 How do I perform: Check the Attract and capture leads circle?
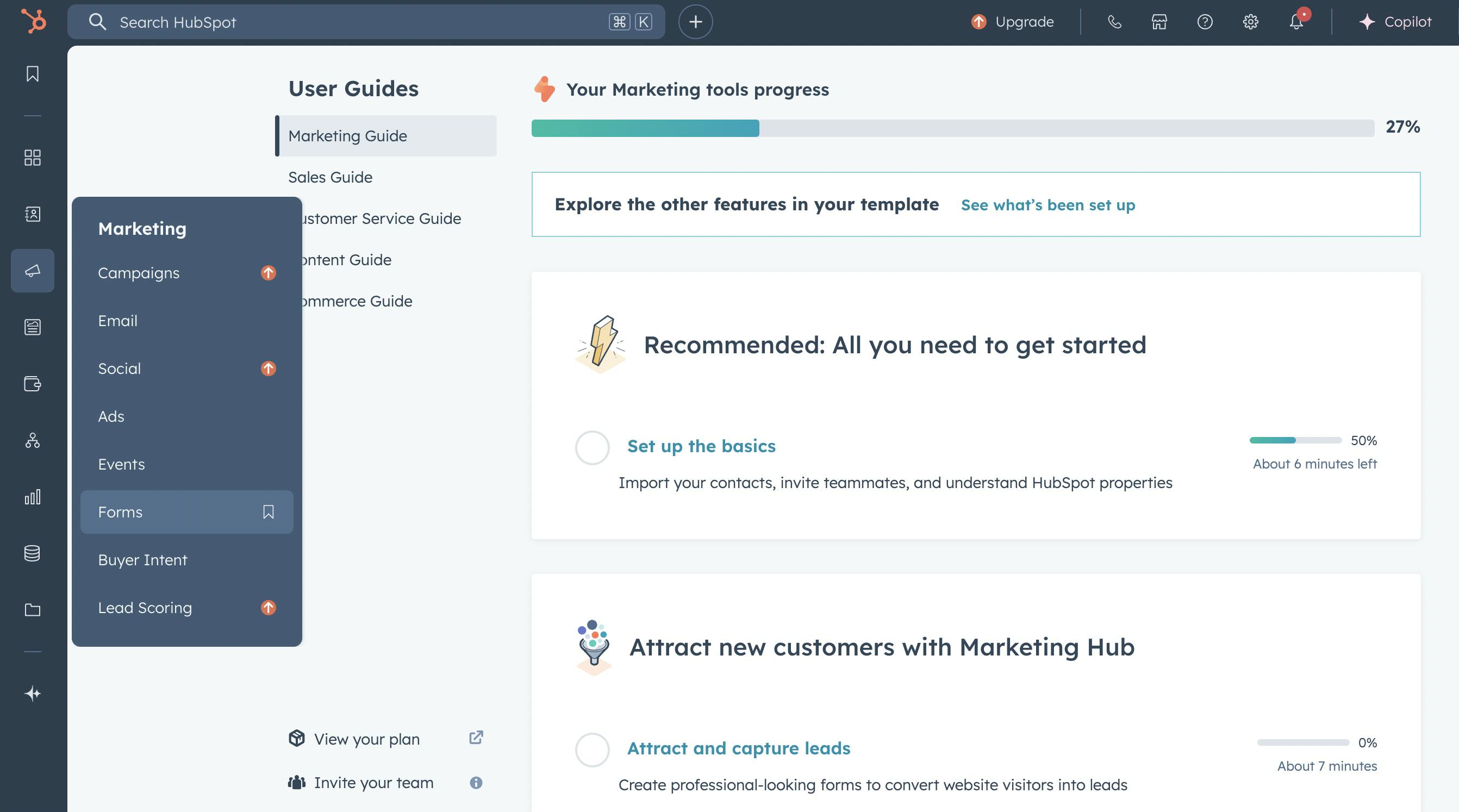click(592, 749)
